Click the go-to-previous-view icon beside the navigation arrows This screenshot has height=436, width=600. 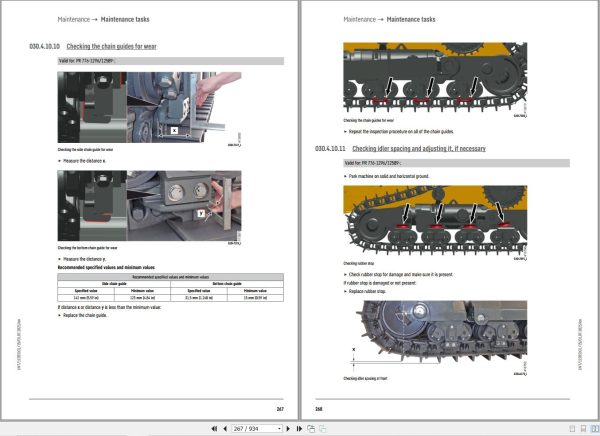311,429
